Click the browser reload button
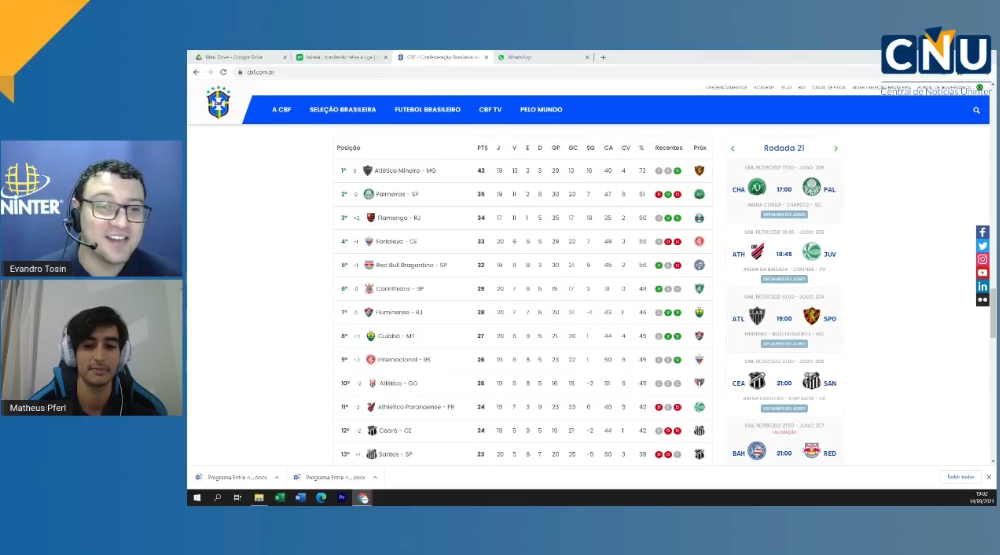Image resolution: width=1000 pixels, height=555 pixels. pyautogui.click(x=223, y=72)
